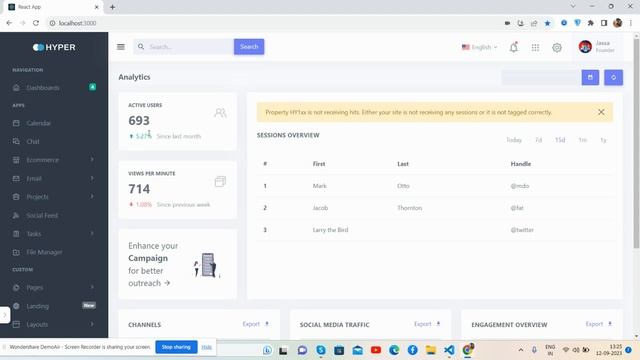This screenshot has width=640, height=360.
Task: Click the Handle column header
Action: (x=521, y=164)
